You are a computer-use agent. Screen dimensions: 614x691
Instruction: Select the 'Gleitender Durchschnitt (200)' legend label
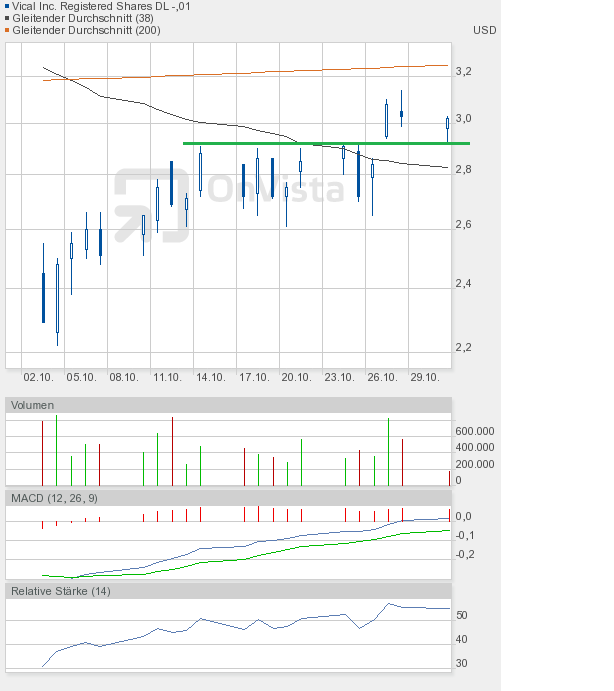pyautogui.click(x=86, y=30)
